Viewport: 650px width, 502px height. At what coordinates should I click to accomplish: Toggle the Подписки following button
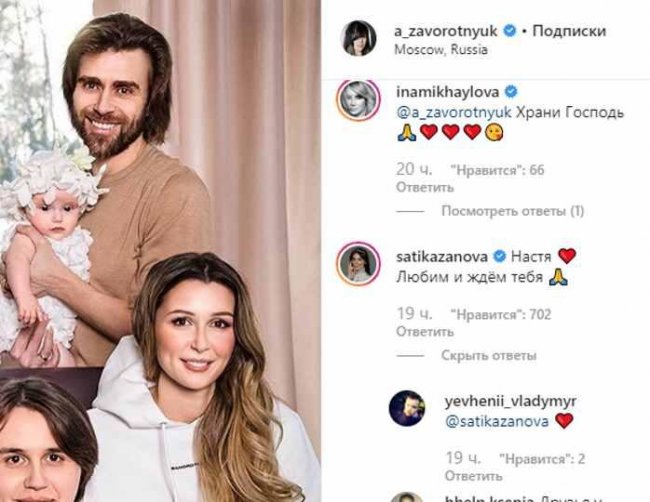pos(569,31)
